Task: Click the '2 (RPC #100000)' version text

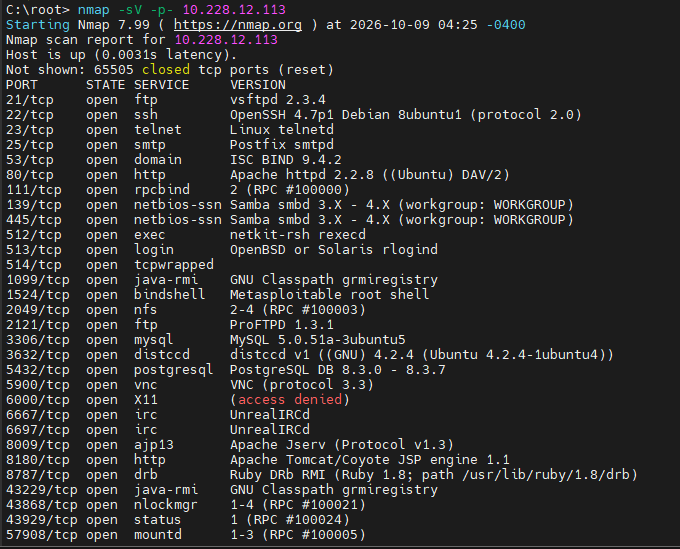Action: tap(290, 190)
